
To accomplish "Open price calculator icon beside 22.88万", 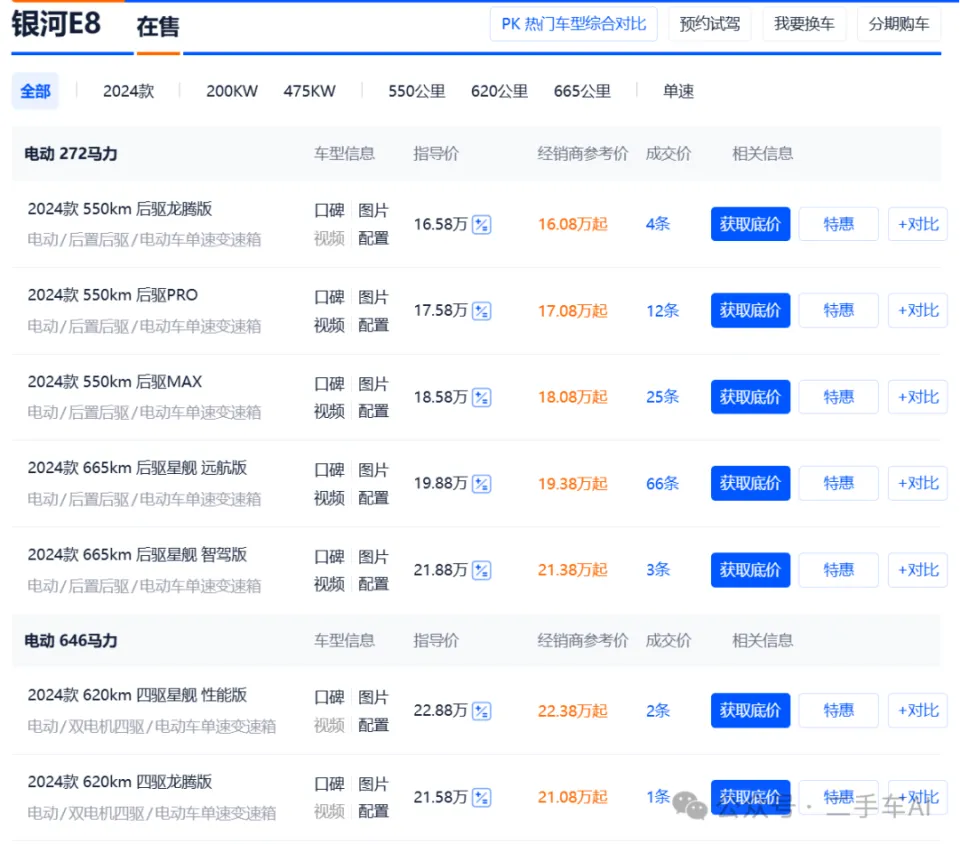I will pos(482,711).
